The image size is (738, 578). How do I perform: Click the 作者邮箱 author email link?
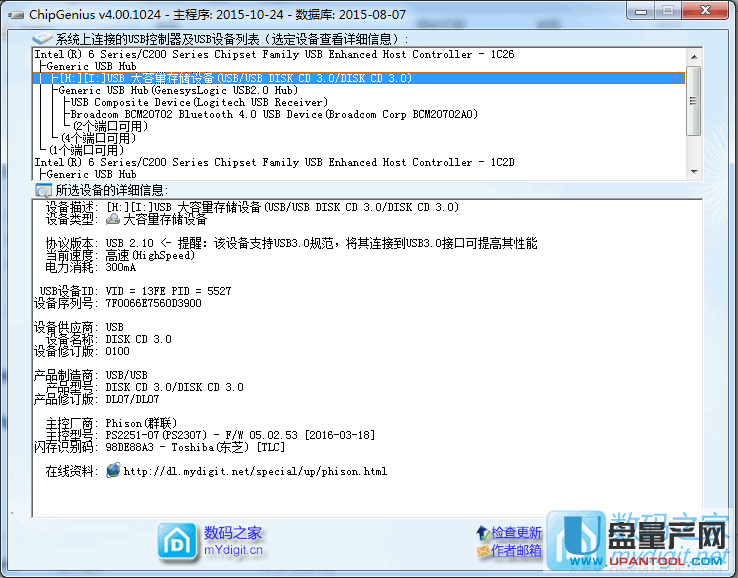click(516, 550)
